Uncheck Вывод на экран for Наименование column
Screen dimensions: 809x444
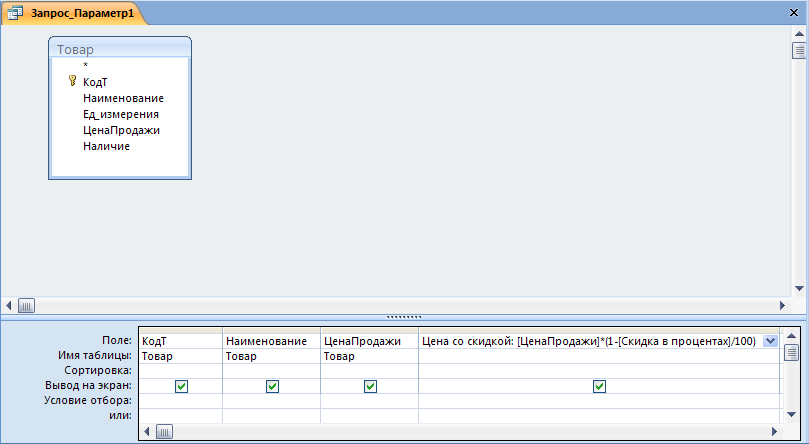click(x=272, y=386)
